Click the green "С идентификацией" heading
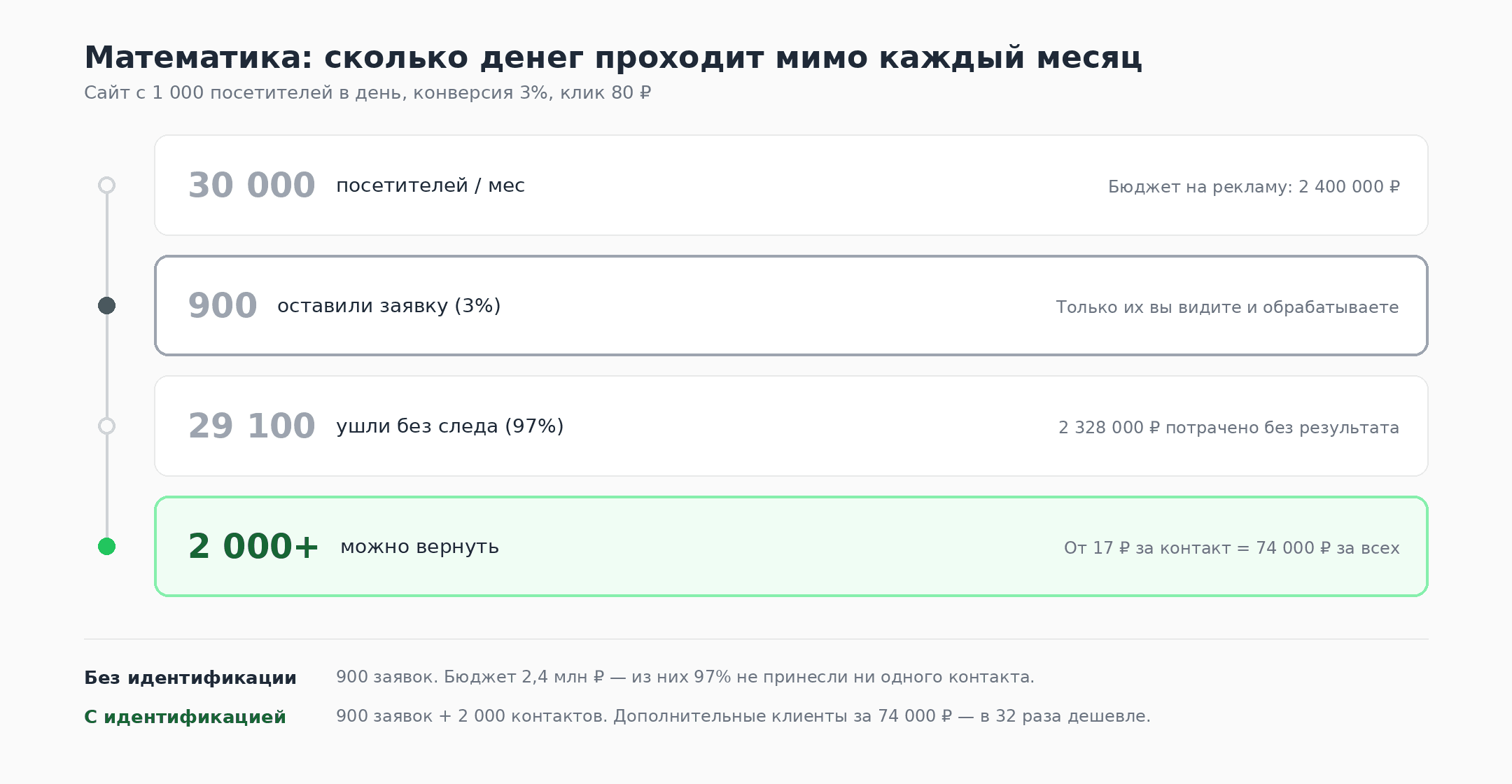The height and width of the screenshot is (784, 1512). click(185, 717)
